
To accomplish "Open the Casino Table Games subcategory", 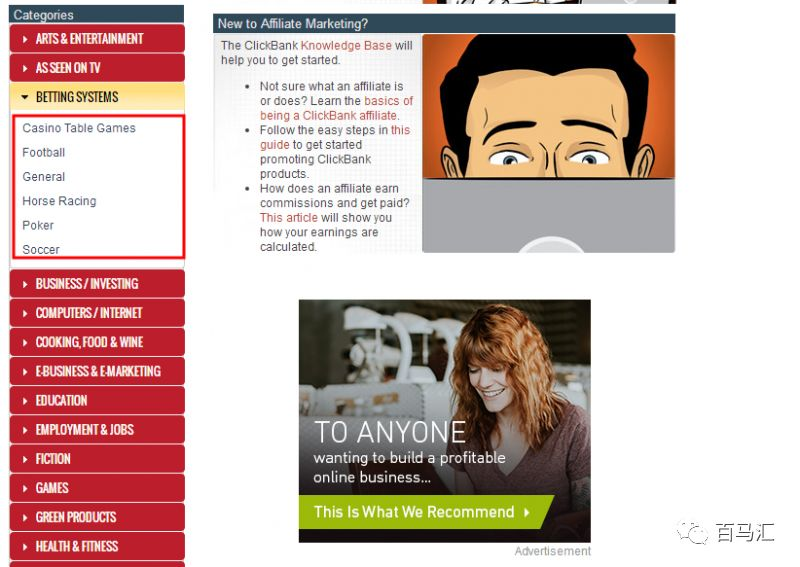I will click(x=79, y=128).
